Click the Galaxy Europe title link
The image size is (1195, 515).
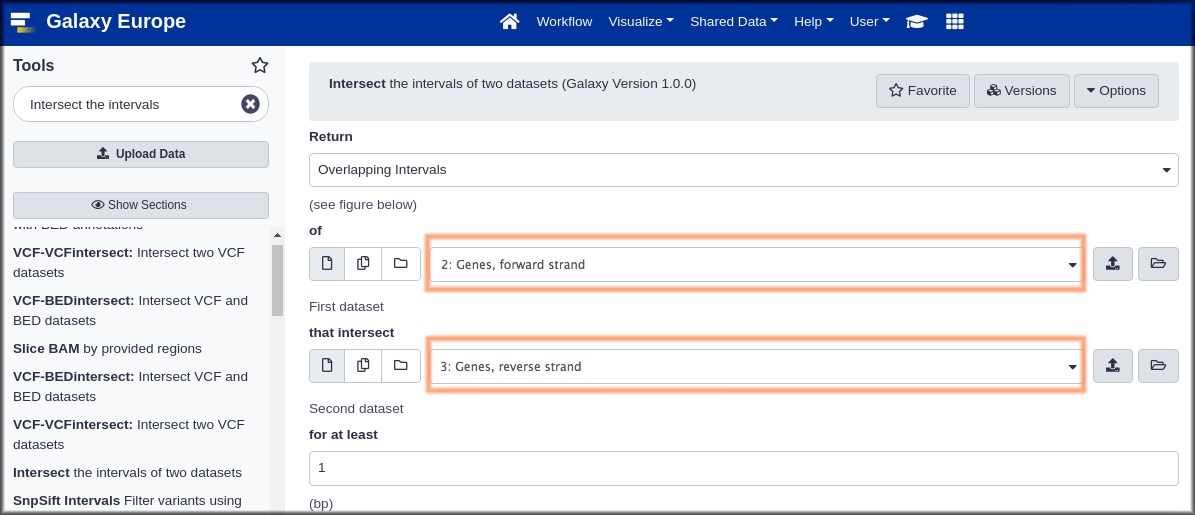click(116, 21)
